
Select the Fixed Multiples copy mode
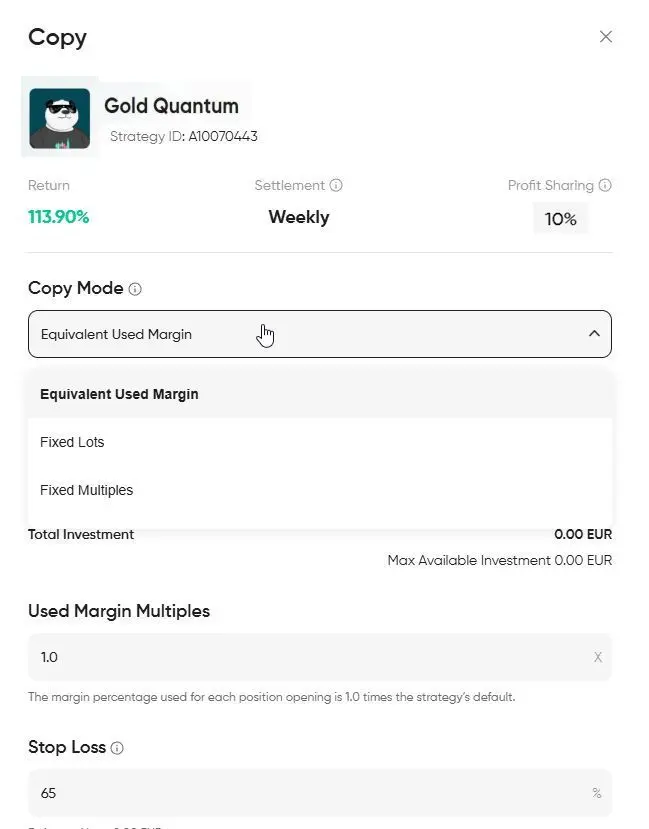[85, 490]
